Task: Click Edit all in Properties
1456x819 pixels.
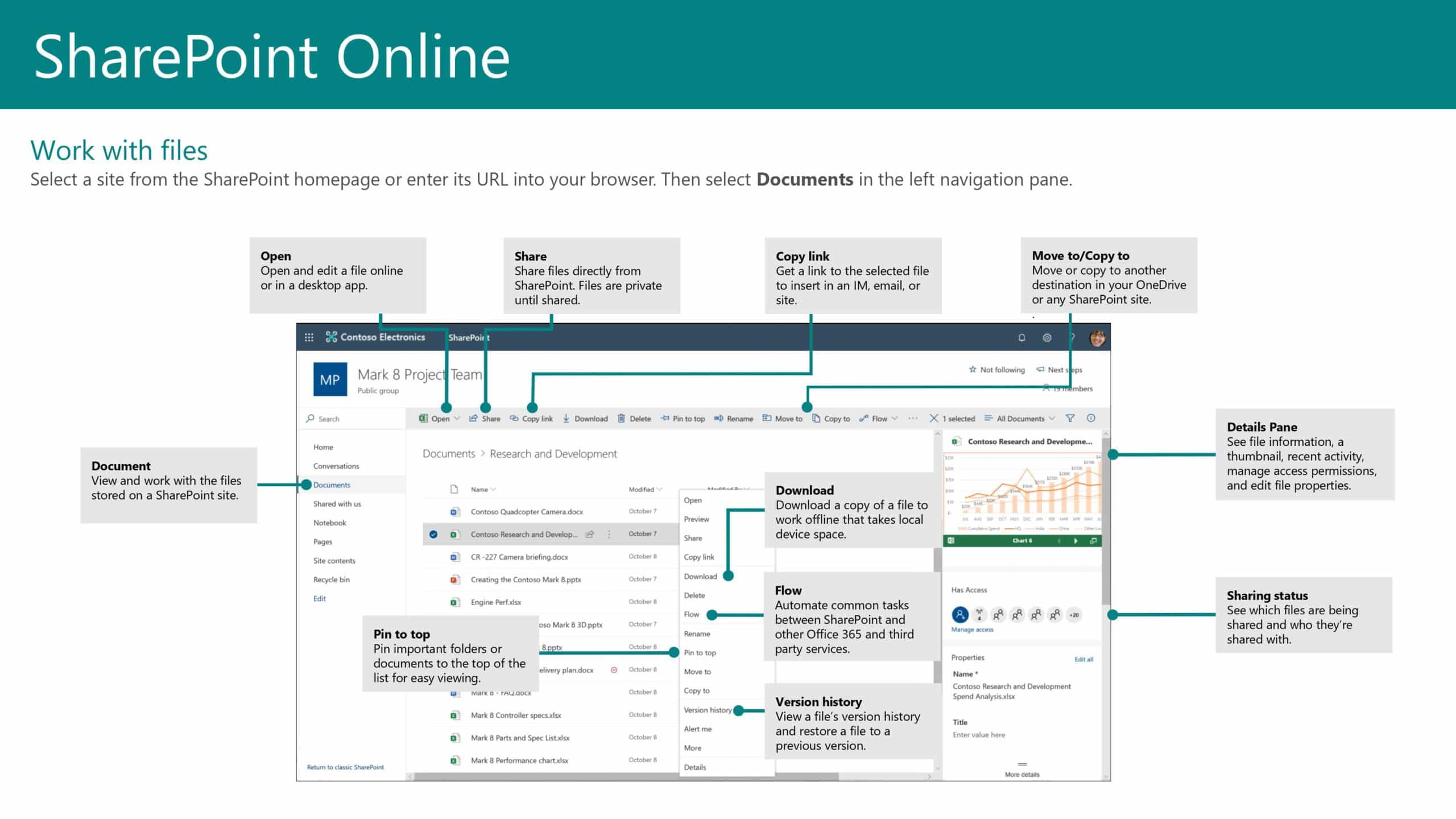Action: (x=1083, y=660)
